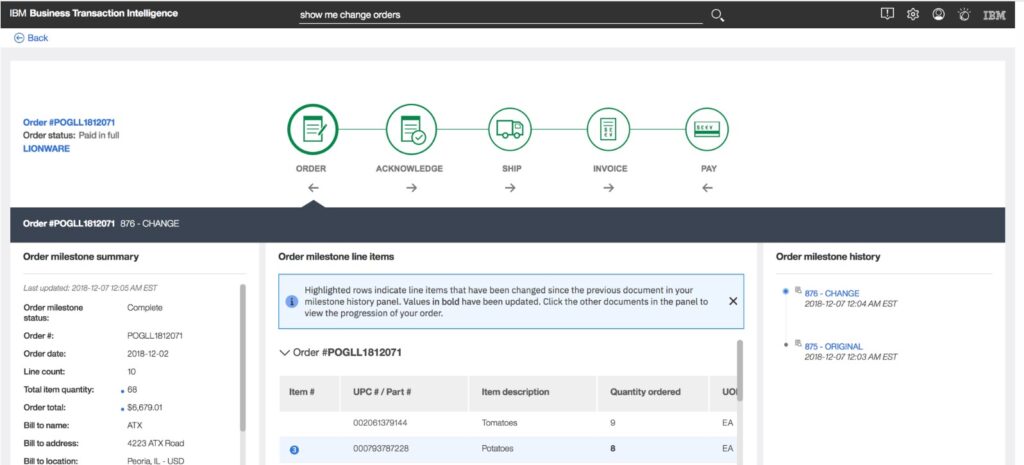Open the Watson lightbulb icon
1024x465 pixels.
pyautogui.click(x=964, y=14)
